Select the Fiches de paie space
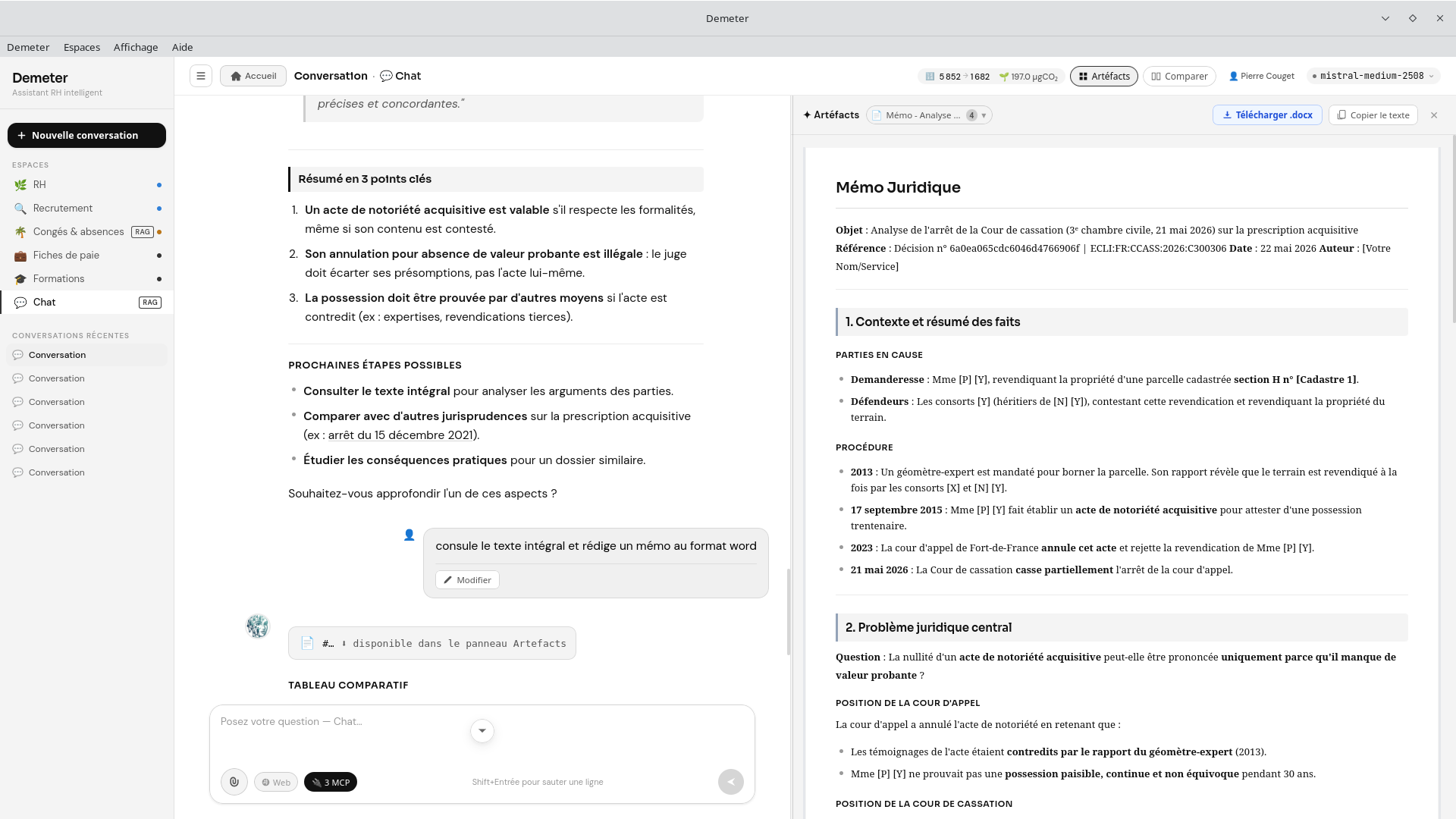Screen dimensions: 1456x819 pos(86,256)
